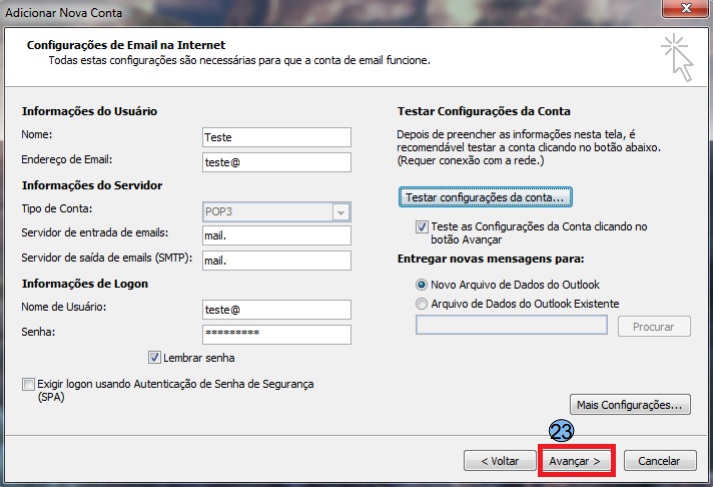Cancel the account setup with Cancelar

[x=659, y=461]
